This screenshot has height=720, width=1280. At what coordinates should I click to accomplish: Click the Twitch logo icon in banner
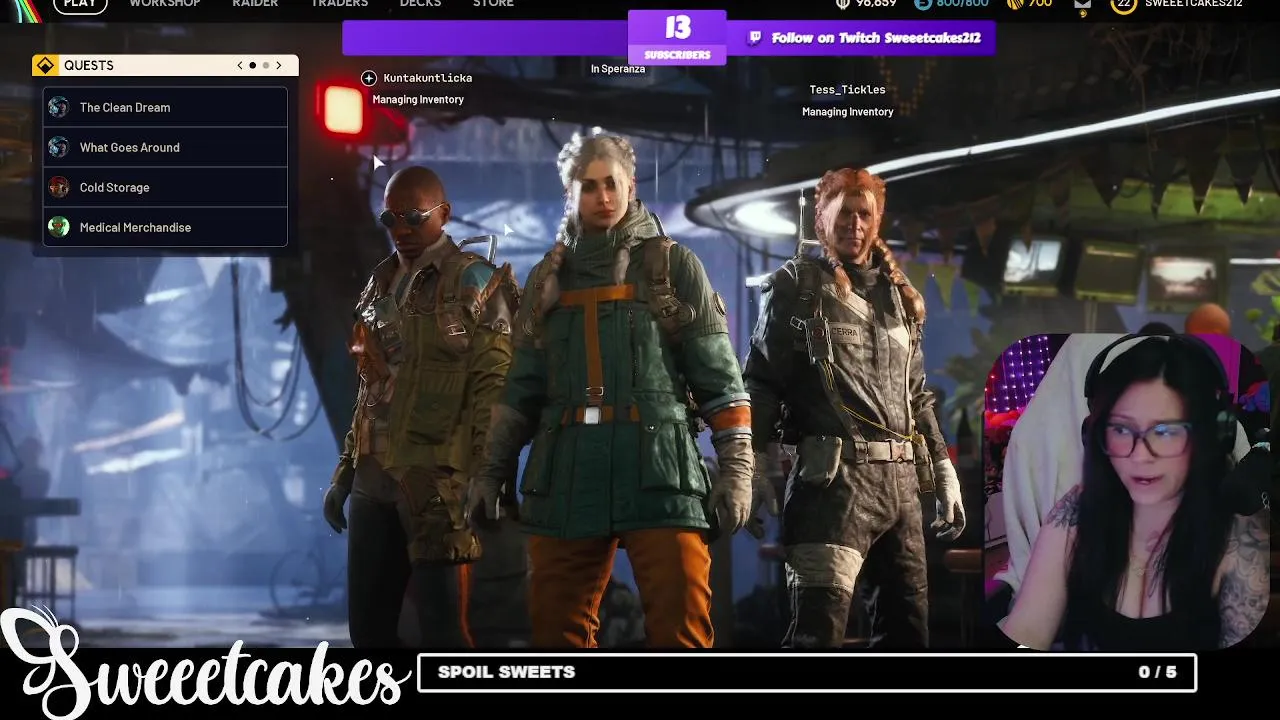pos(755,38)
